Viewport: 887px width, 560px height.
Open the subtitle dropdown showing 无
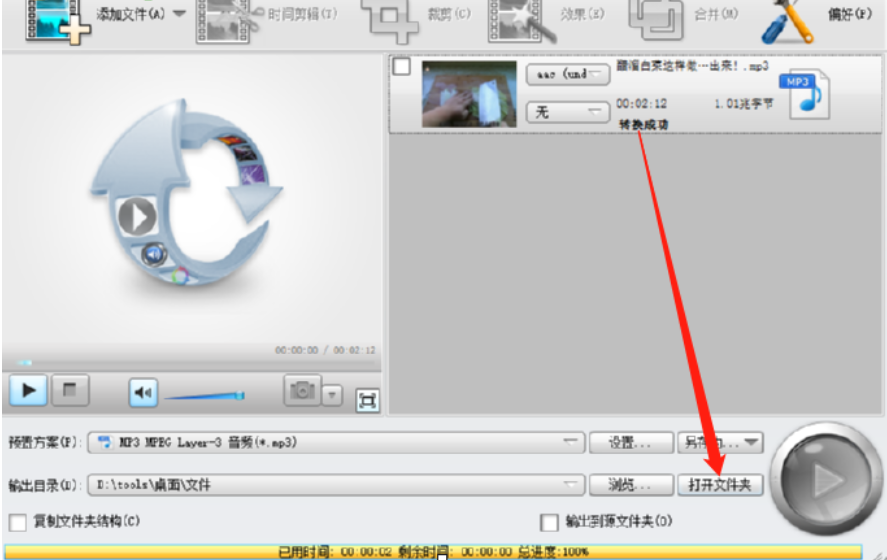tap(568, 111)
